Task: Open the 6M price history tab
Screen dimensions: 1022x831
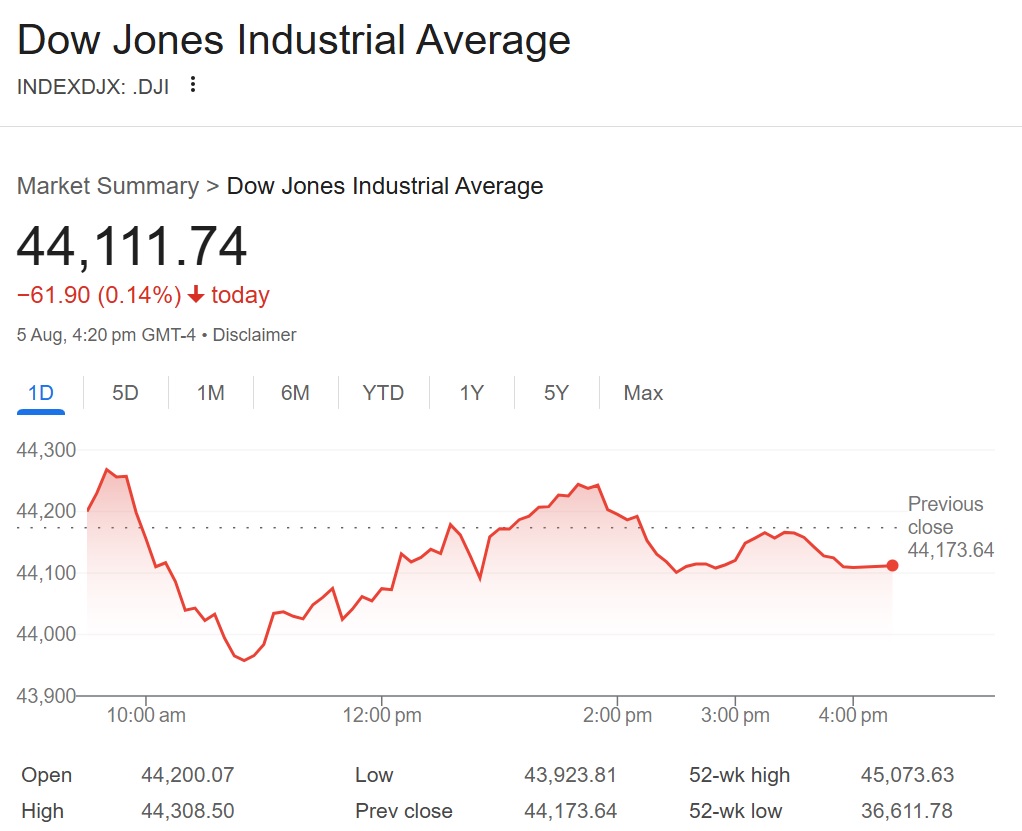Action: [295, 393]
